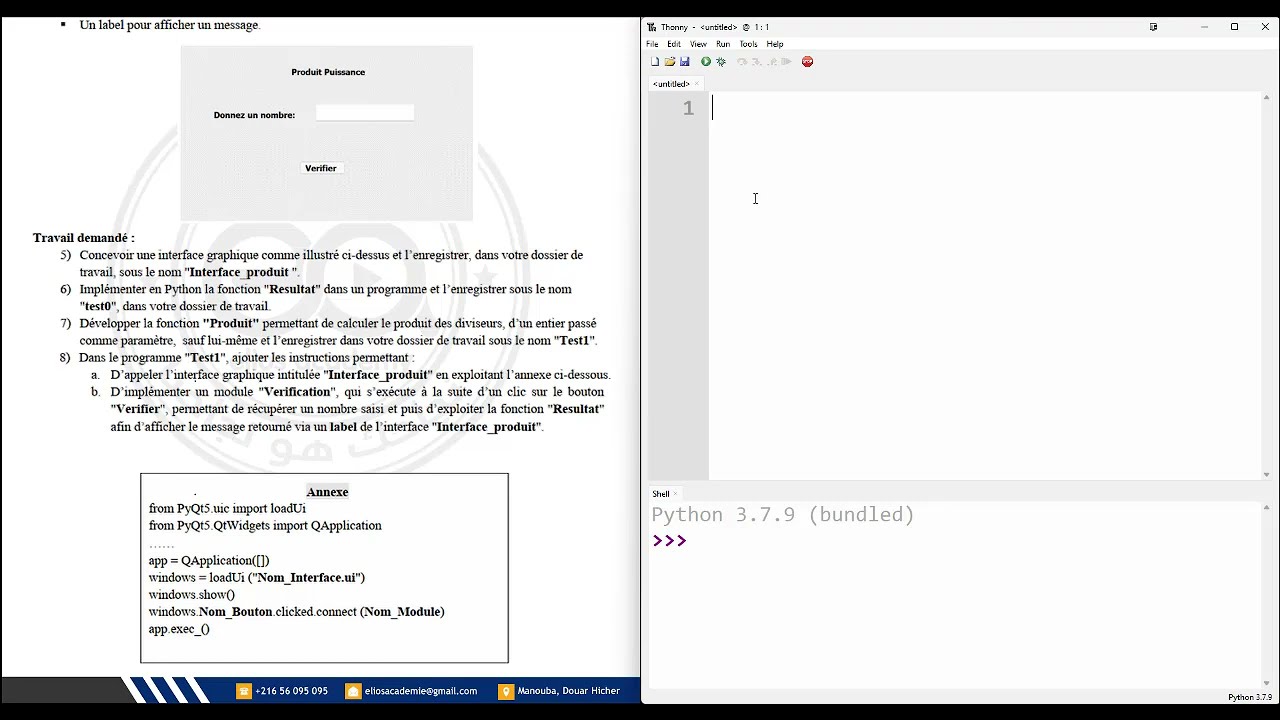Click the Step out debug icon
The width and height of the screenshot is (1280, 720).
point(772,62)
